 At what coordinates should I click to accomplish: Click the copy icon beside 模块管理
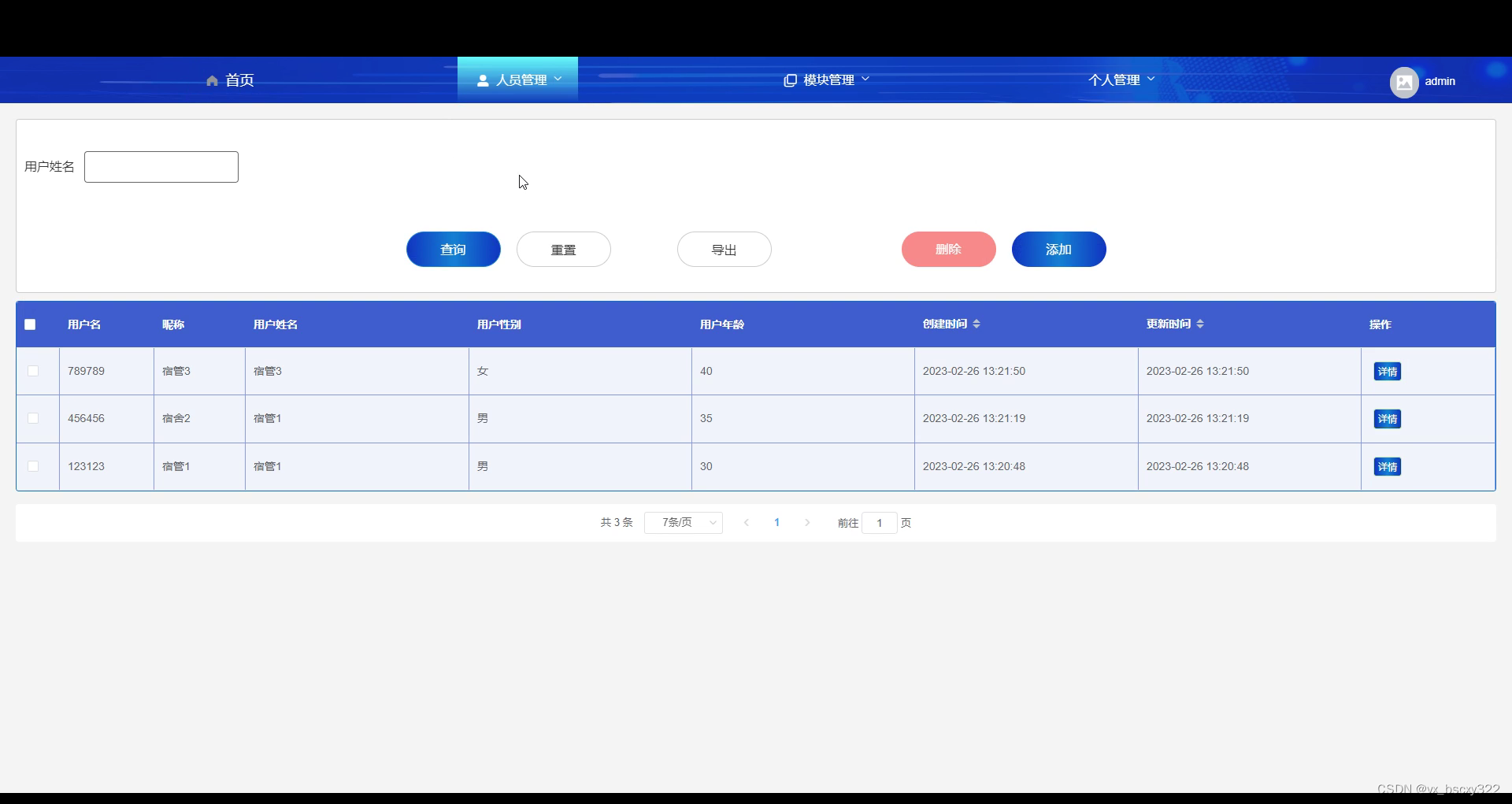pos(790,80)
